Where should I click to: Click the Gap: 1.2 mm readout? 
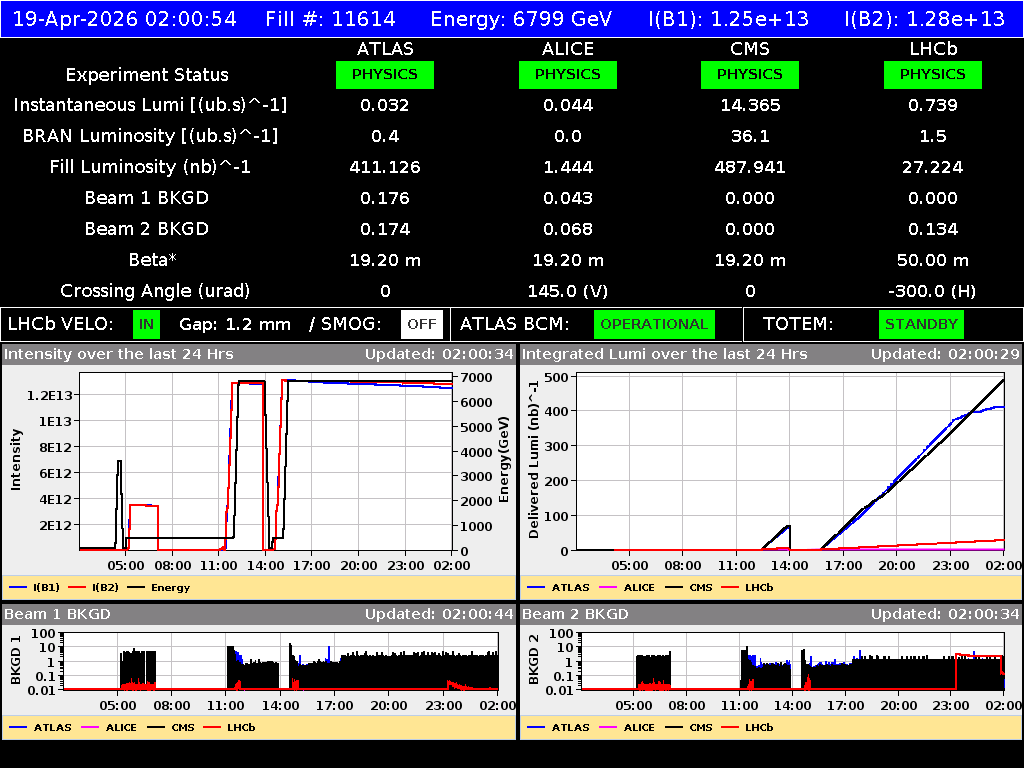(x=235, y=324)
